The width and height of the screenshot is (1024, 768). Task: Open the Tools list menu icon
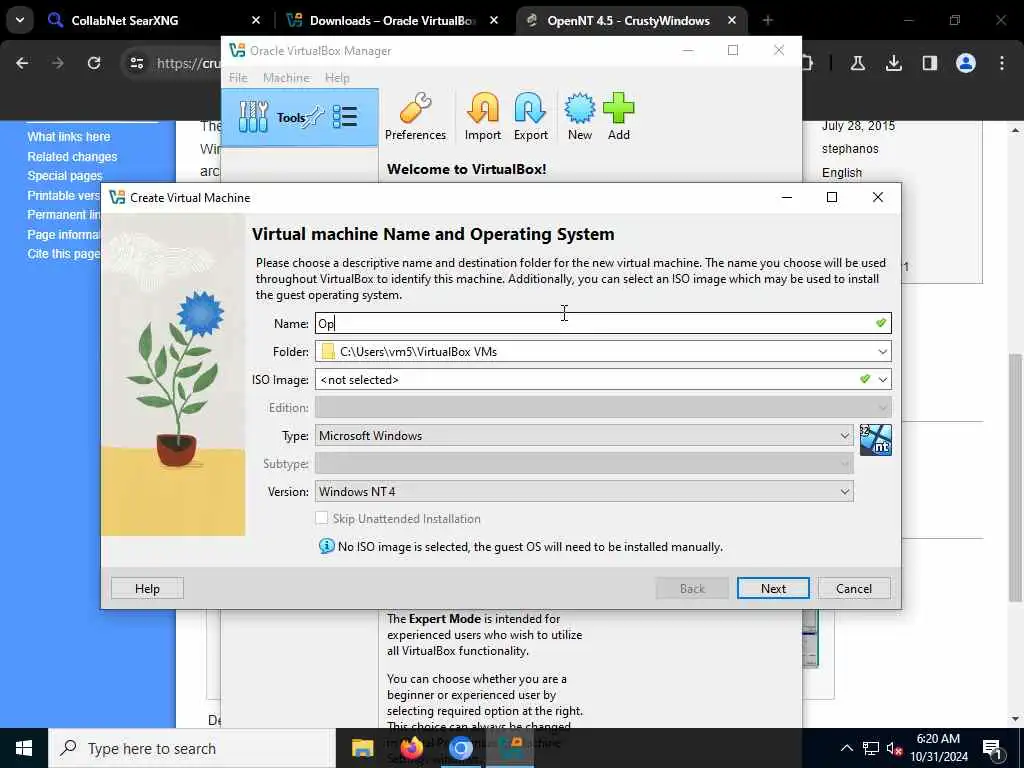(345, 118)
